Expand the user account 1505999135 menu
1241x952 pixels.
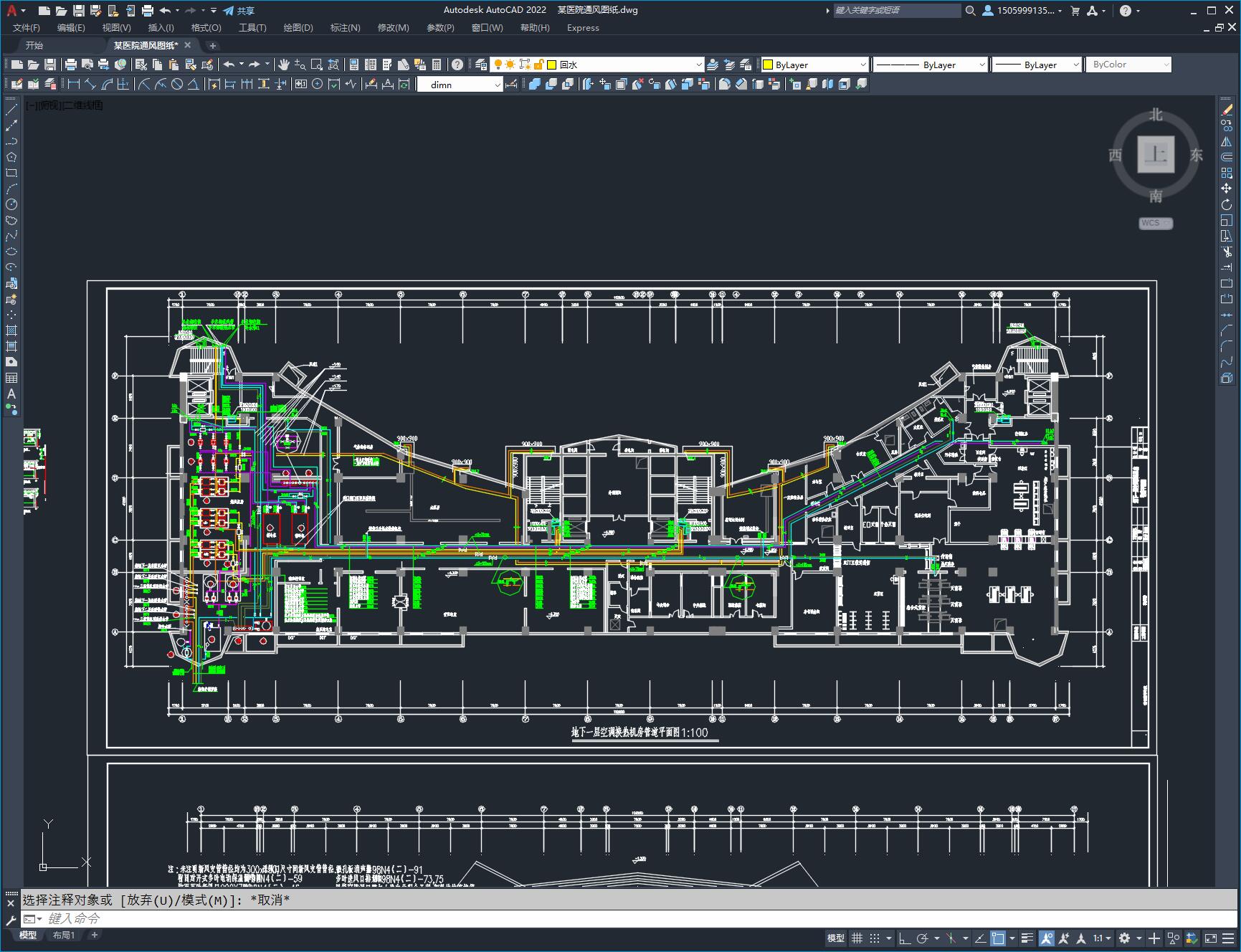click(x=1024, y=11)
